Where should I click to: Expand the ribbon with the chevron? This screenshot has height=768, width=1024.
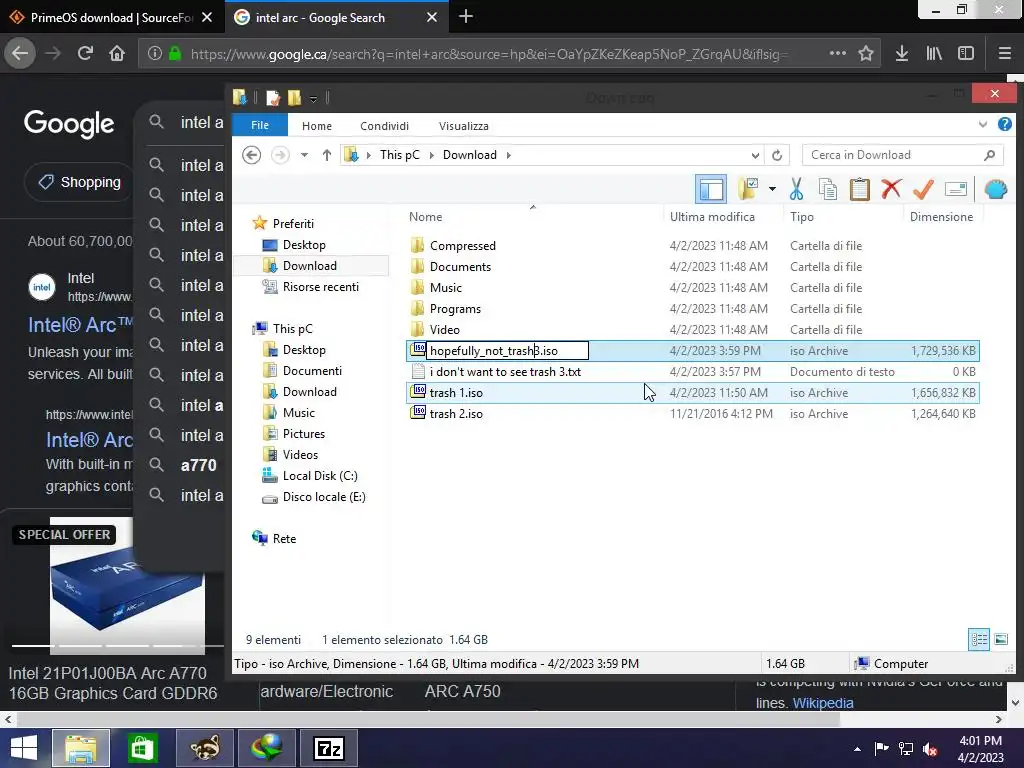click(x=983, y=124)
